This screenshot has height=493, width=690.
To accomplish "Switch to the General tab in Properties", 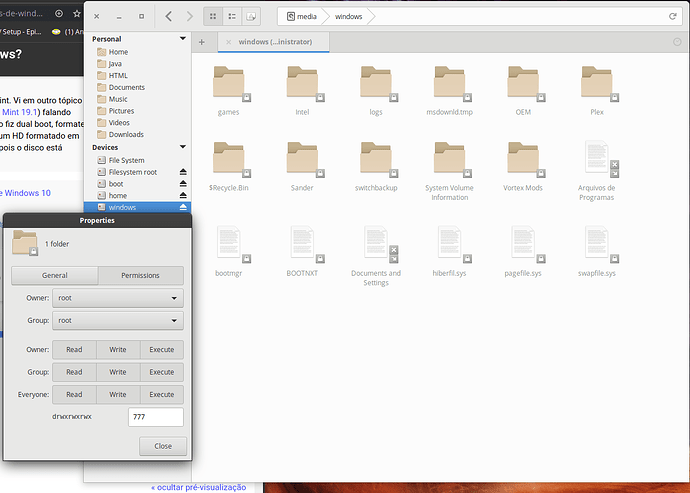I will (x=55, y=276).
